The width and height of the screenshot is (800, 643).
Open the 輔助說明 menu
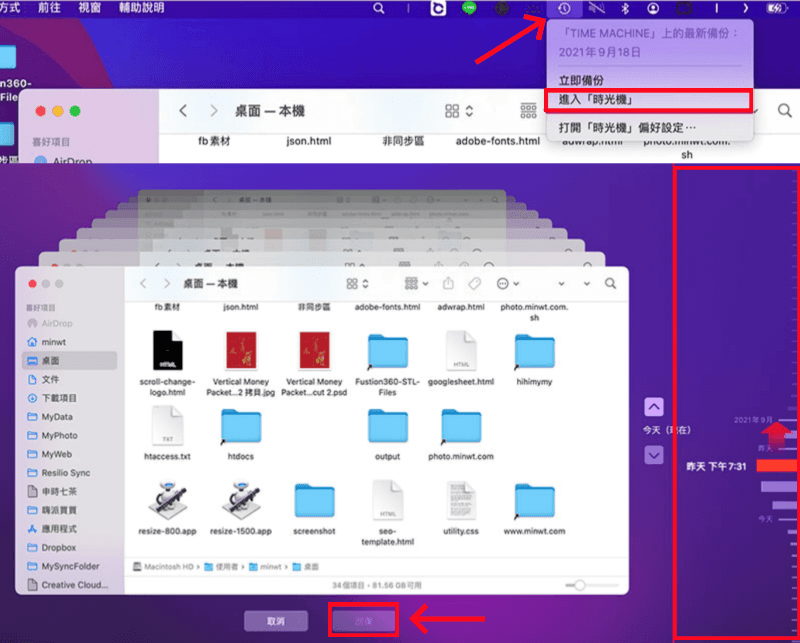(142, 8)
